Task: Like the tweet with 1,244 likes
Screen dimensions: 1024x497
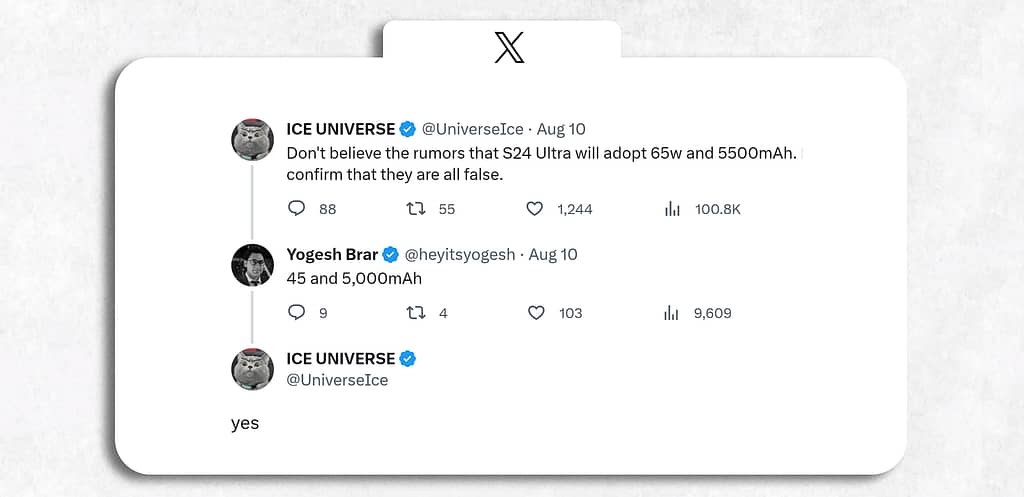Action: click(535, 209)
